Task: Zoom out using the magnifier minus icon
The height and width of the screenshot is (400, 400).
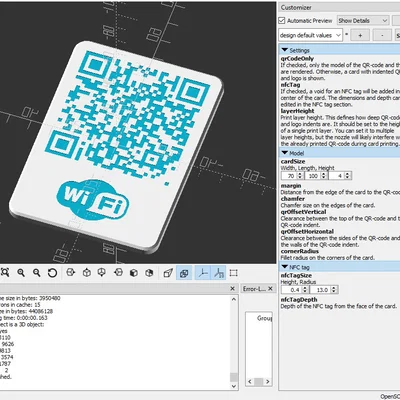Action: (36, 273)
